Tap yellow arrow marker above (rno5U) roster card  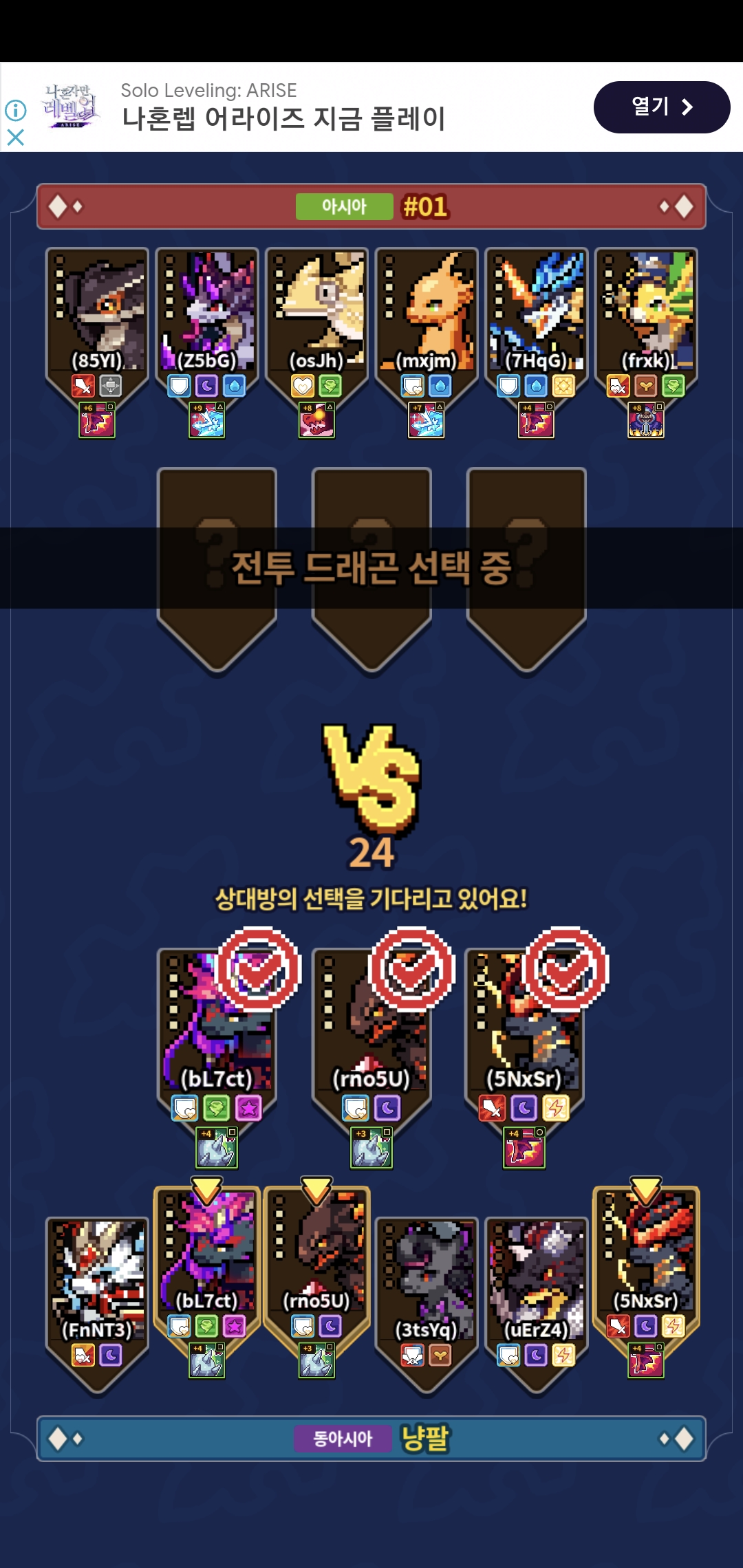316,1190
